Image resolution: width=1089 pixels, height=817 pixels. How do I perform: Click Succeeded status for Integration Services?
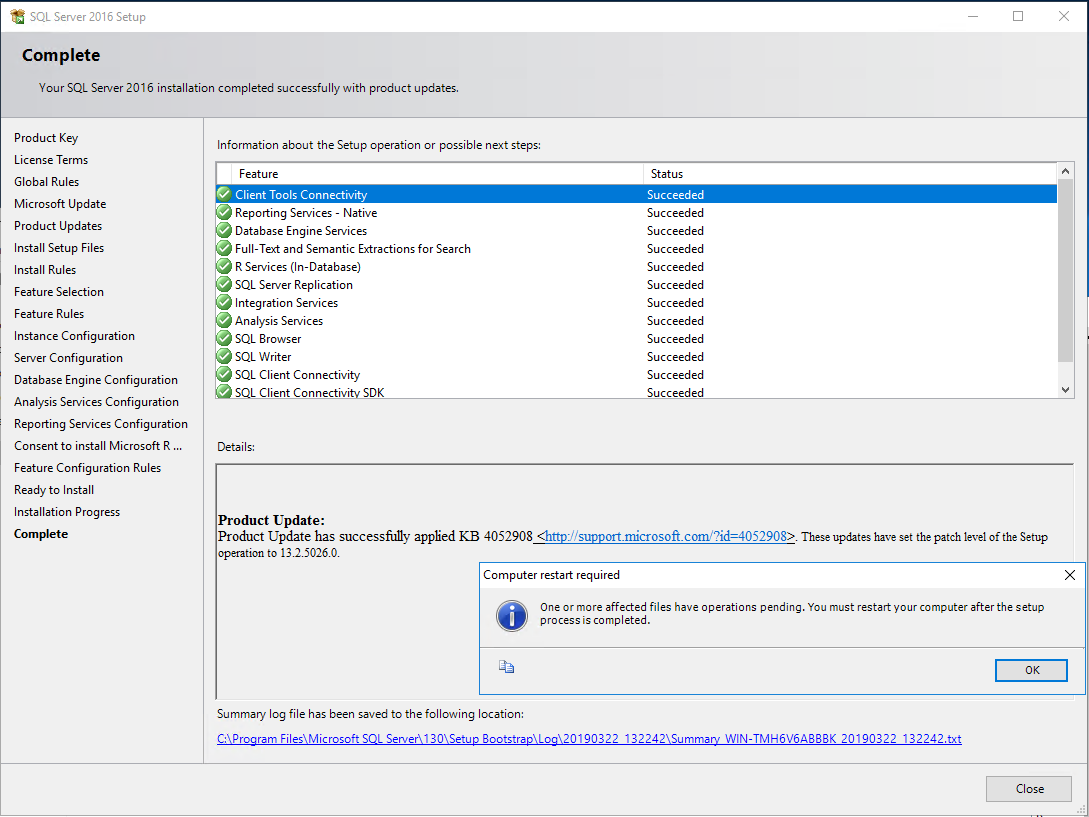675,303
